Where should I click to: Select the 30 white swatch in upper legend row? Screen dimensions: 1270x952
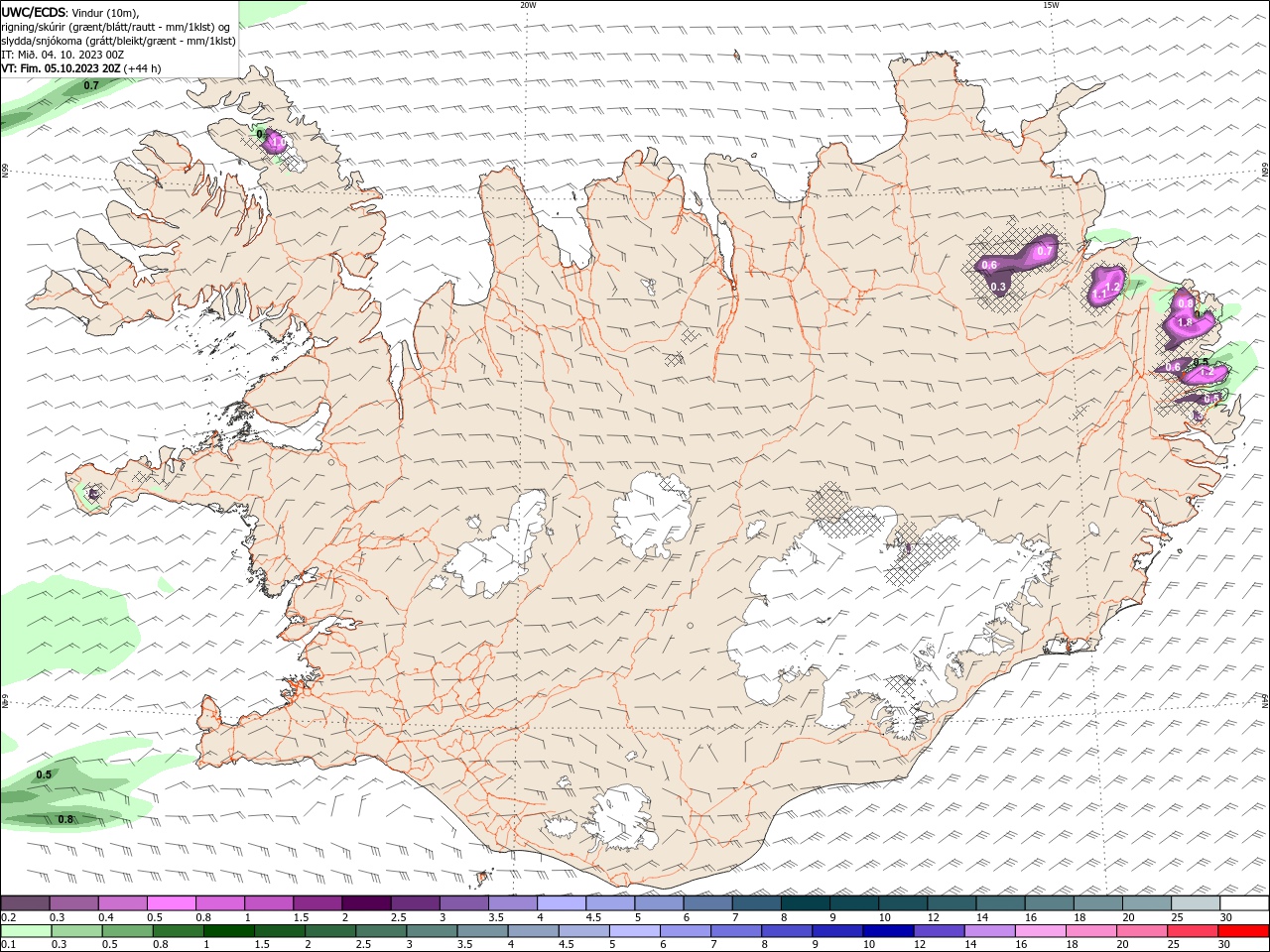1245,903
